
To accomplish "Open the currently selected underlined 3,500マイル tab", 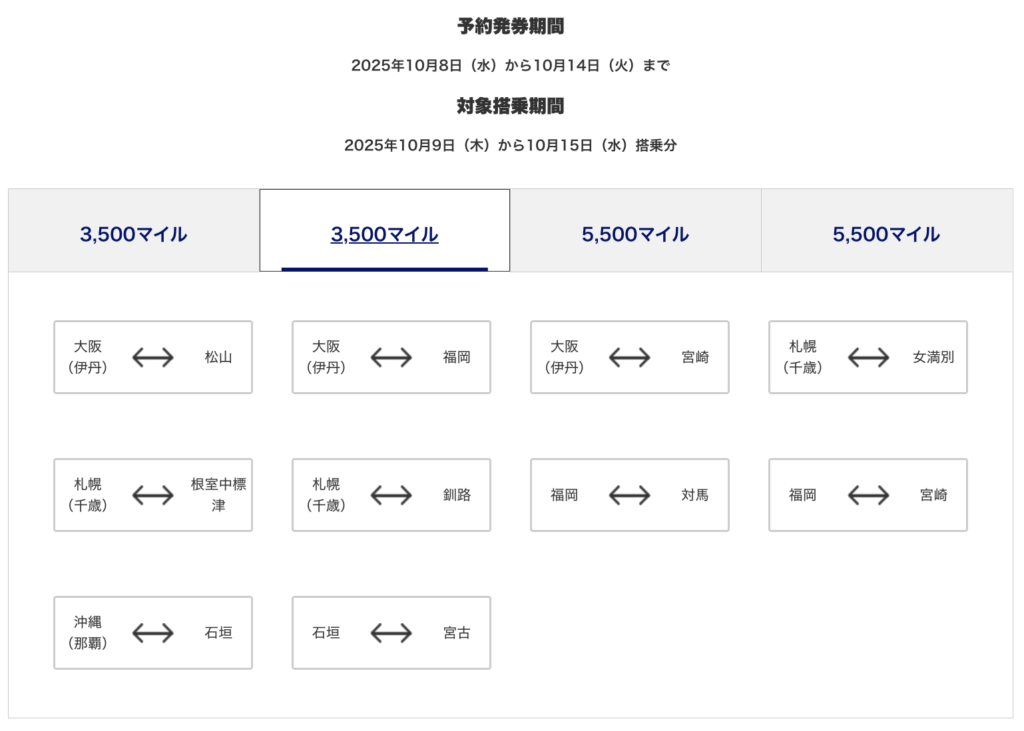I will pos(385,235).
